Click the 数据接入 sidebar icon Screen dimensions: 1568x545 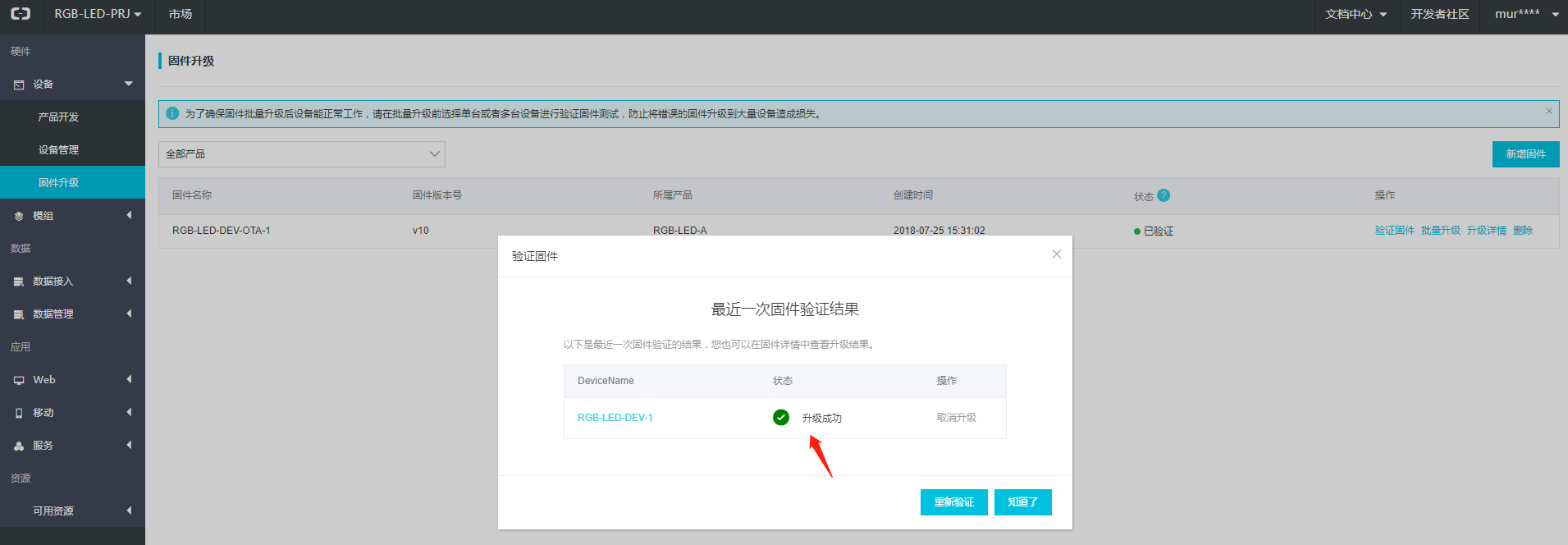[19, 282]
